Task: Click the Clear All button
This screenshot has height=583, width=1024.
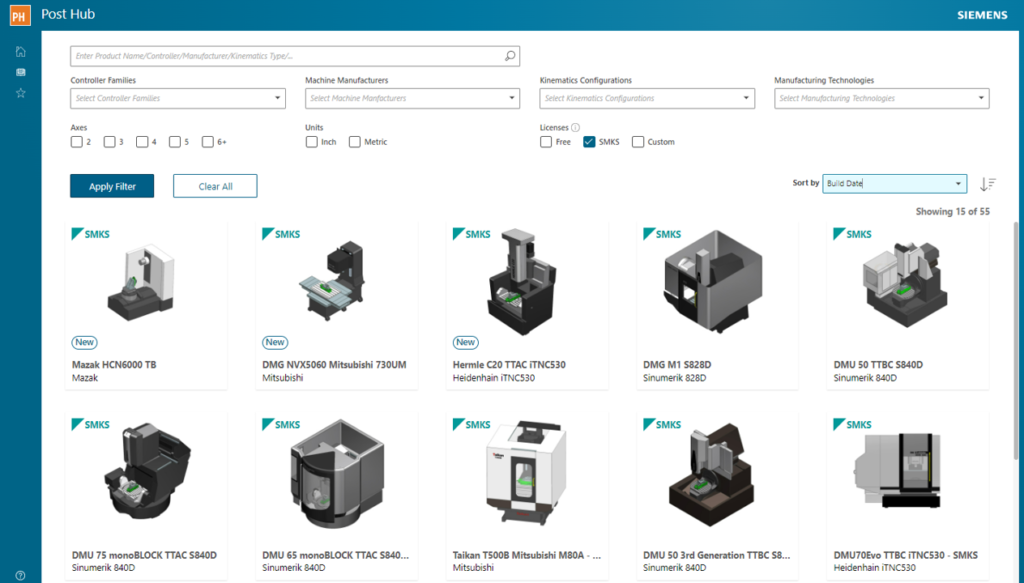Action: (215, 186)
